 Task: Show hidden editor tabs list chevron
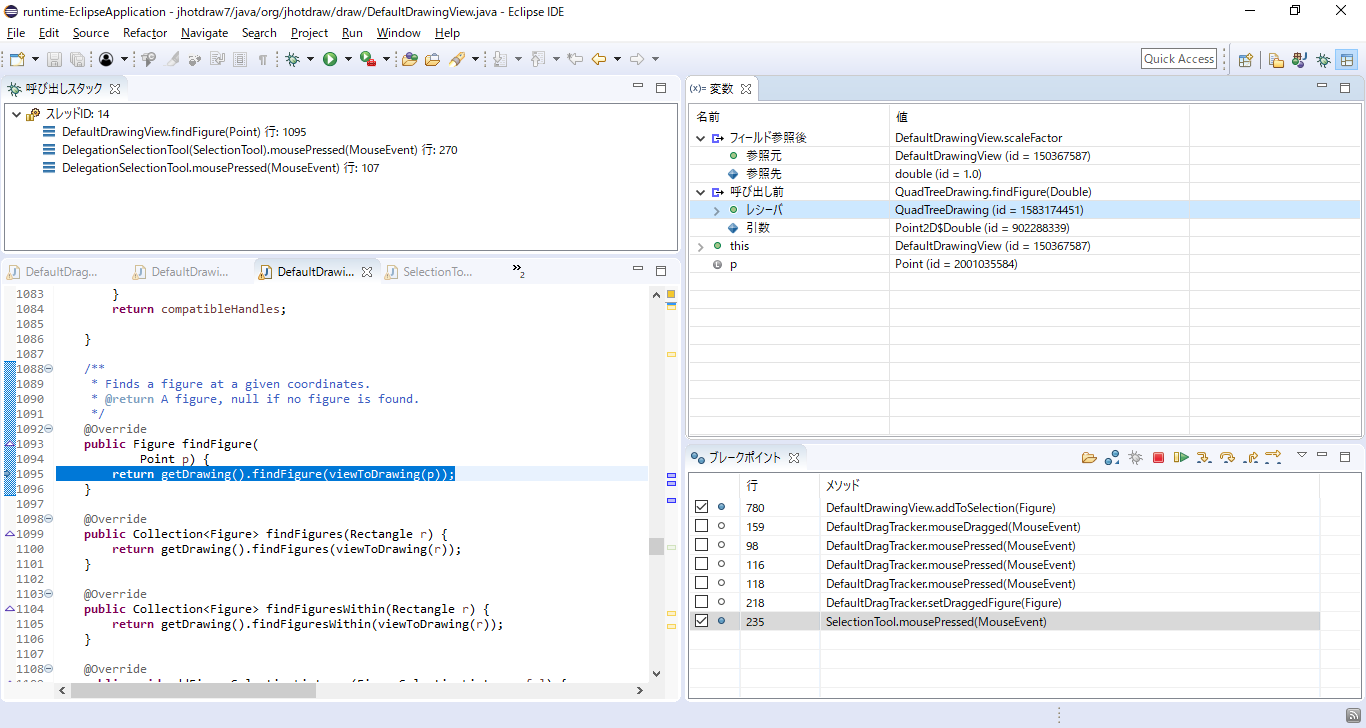click(518, 270)
